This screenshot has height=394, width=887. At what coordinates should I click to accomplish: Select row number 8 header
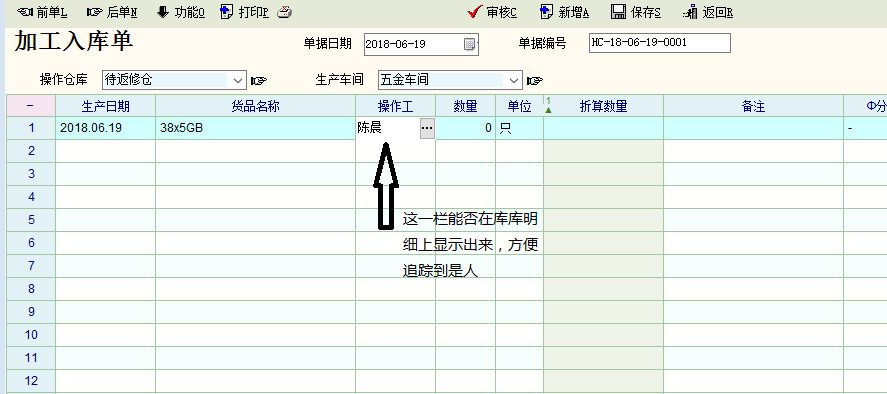[x=31, y=289]
